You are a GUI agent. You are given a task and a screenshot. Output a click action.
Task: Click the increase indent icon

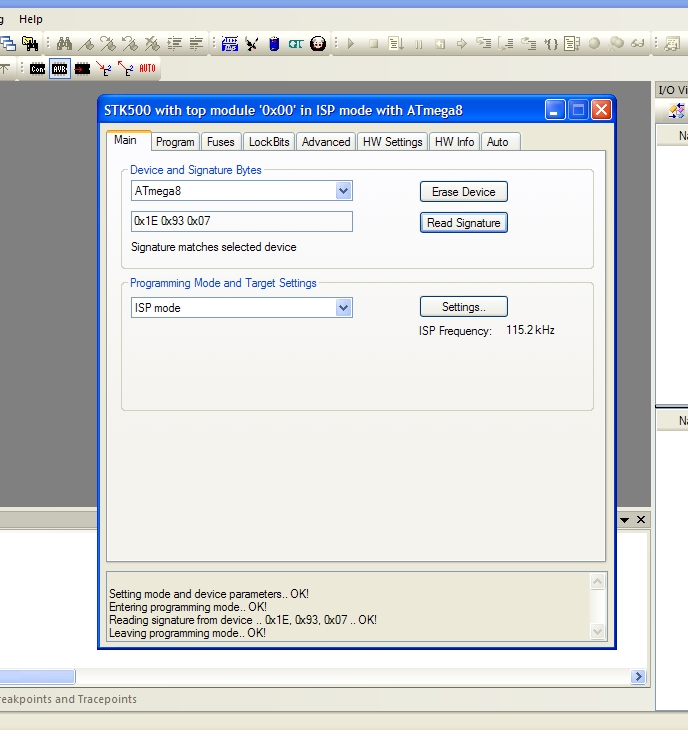pyautogui.click(x=175, y=44)
